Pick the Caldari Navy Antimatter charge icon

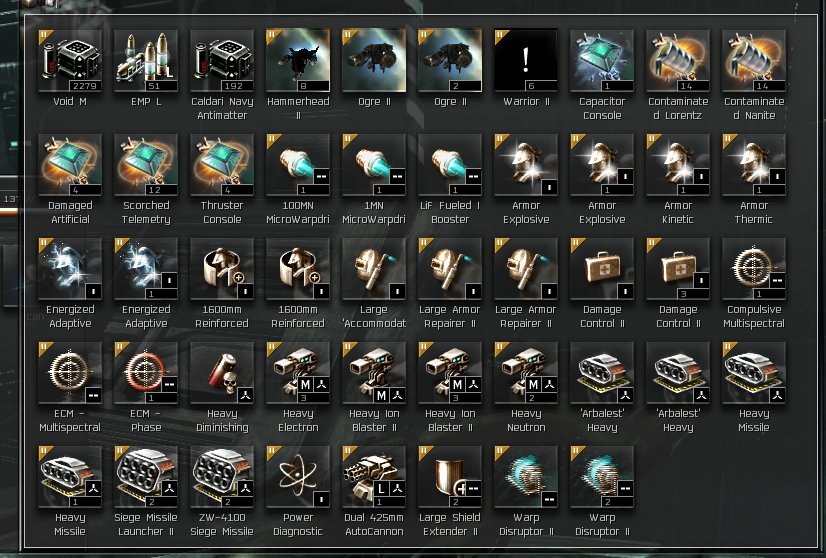(x=222, y=61)
